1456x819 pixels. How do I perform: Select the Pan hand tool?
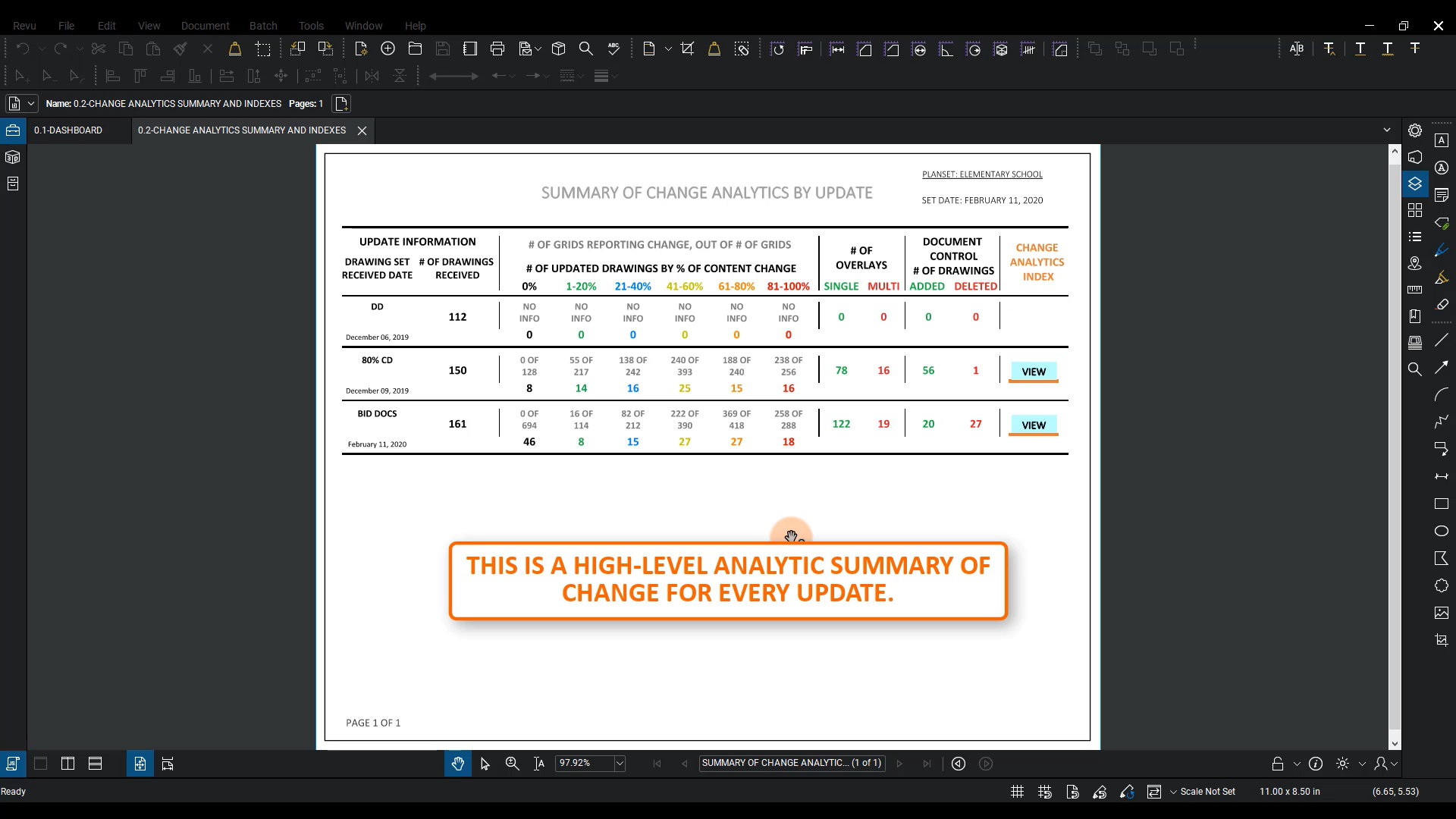pos(458,764)
